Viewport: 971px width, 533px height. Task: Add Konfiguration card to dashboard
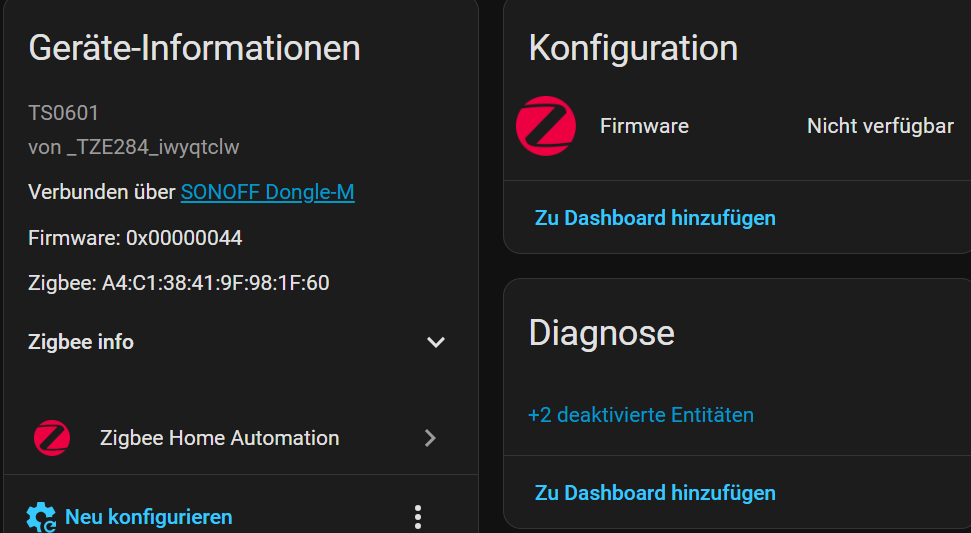coord(655,218)
